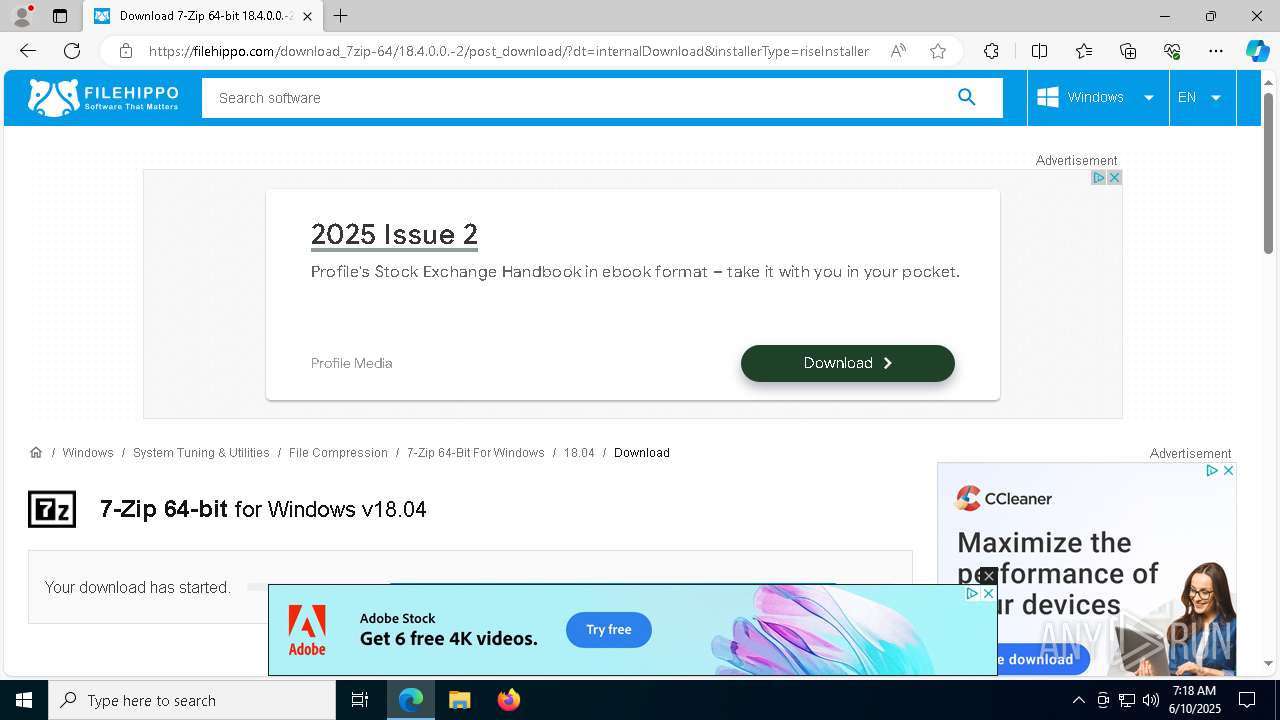Open network status tray icon
The width and height of the screenshot is (1280, 720).
[1127, 700]
